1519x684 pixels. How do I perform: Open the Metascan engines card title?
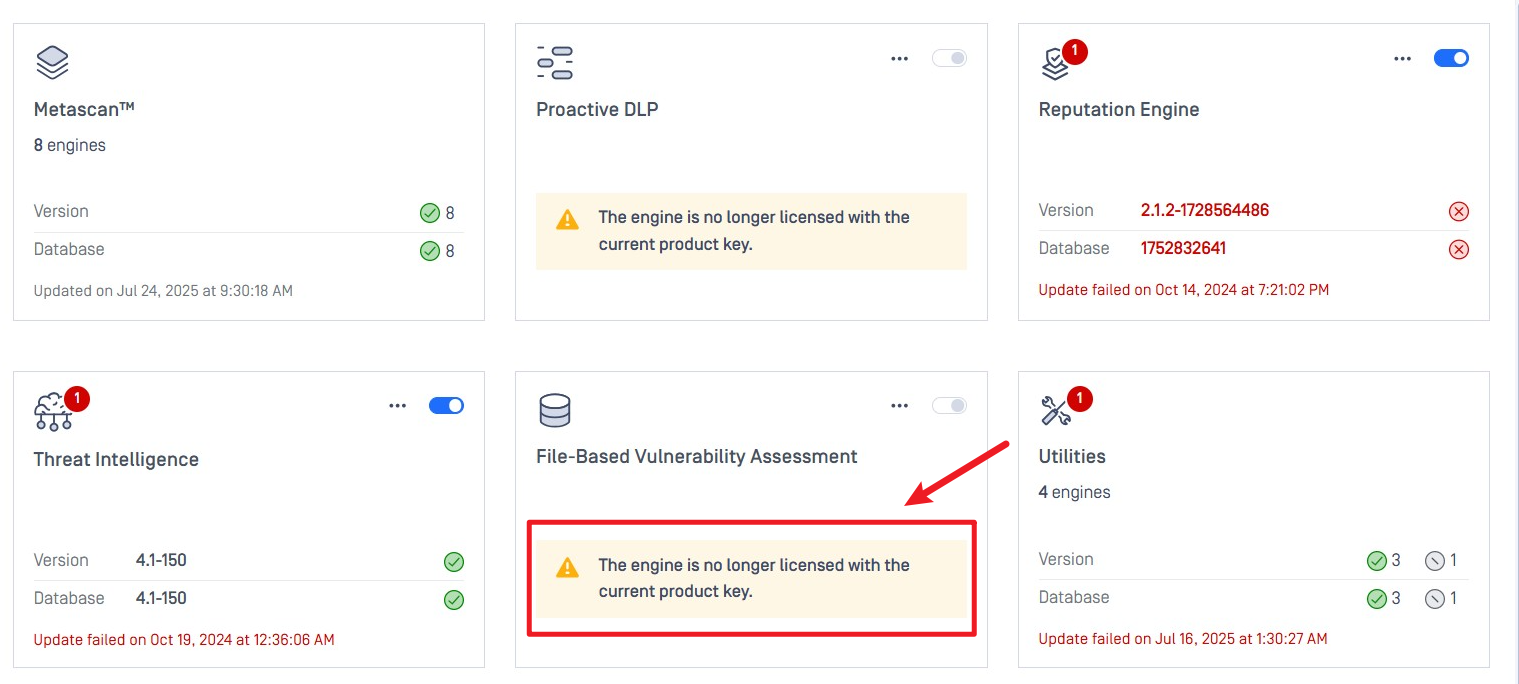point(84,109)
